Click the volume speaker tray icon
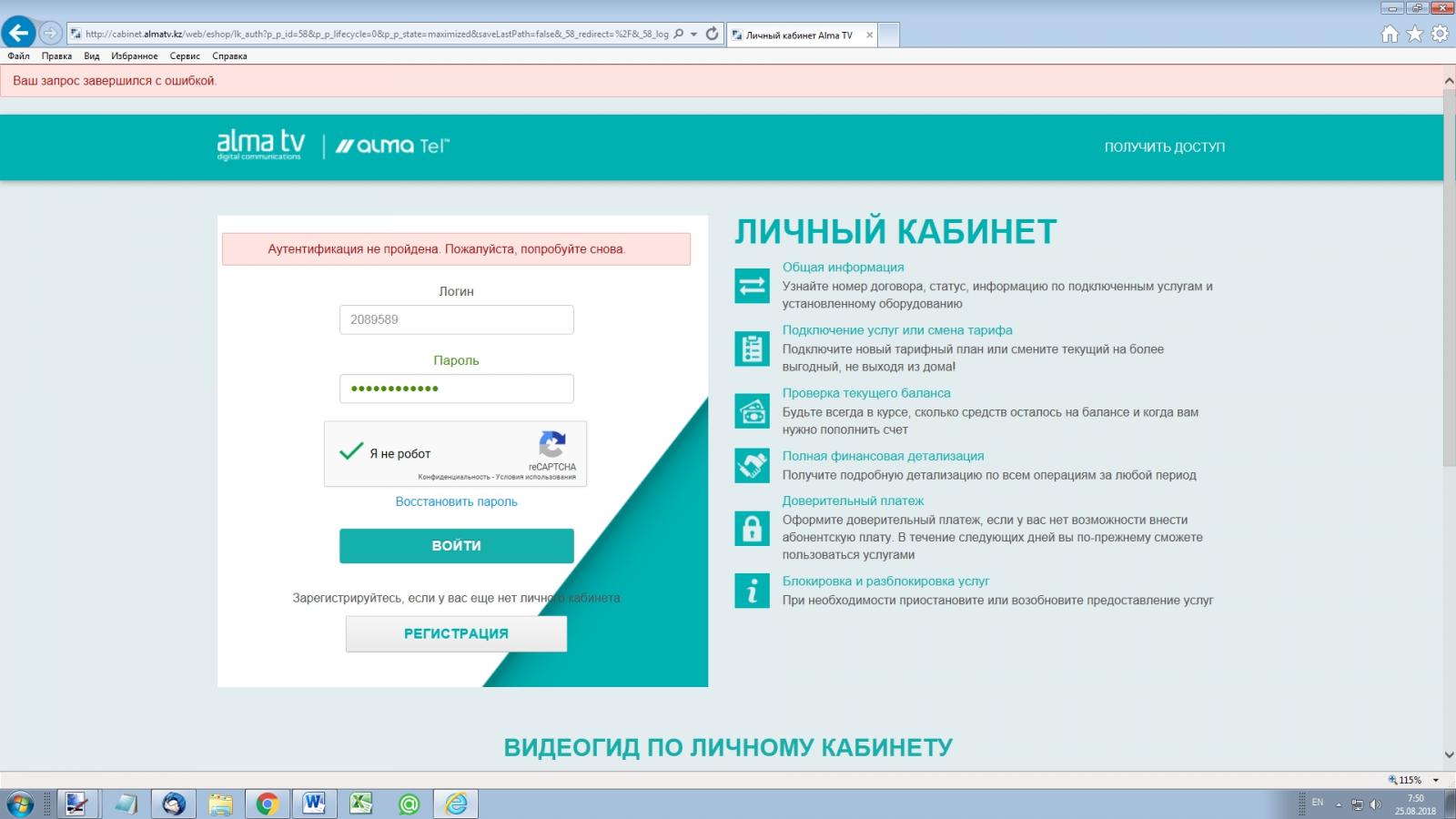The image size is (1456, 819). tap(1375, 804)
